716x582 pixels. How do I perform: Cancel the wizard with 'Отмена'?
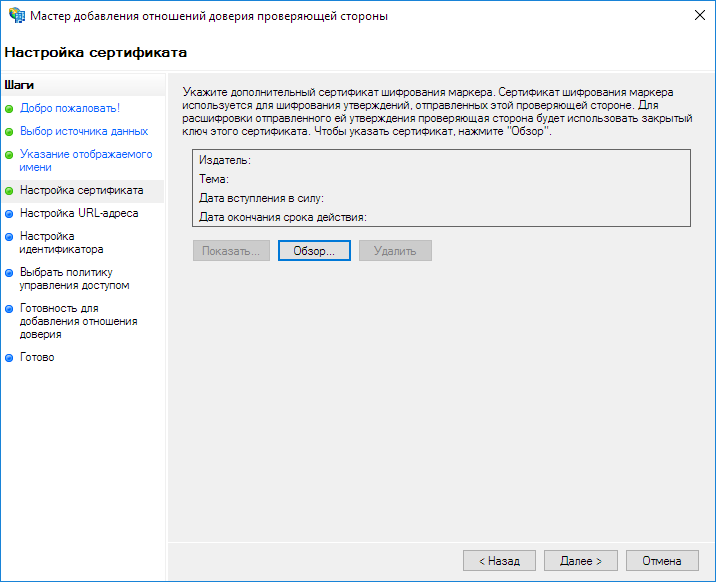(x=662, y=561)
